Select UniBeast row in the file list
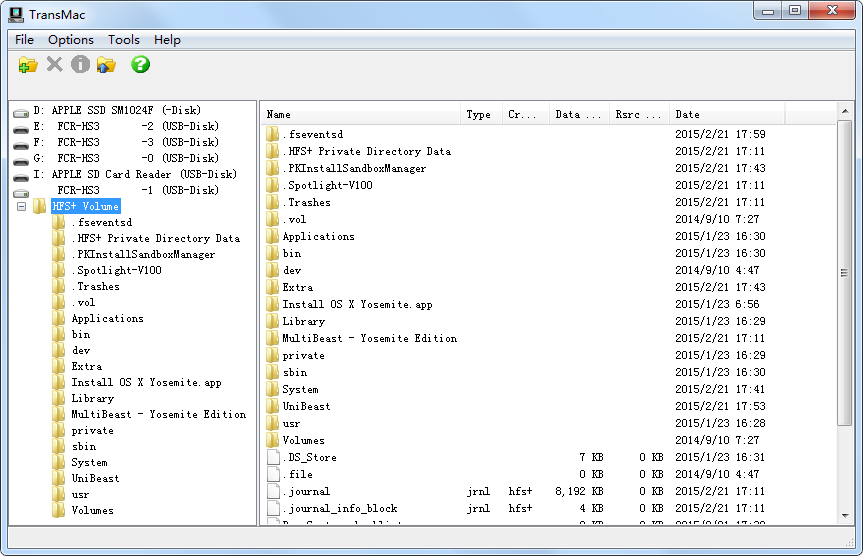 tap(306, 406)
